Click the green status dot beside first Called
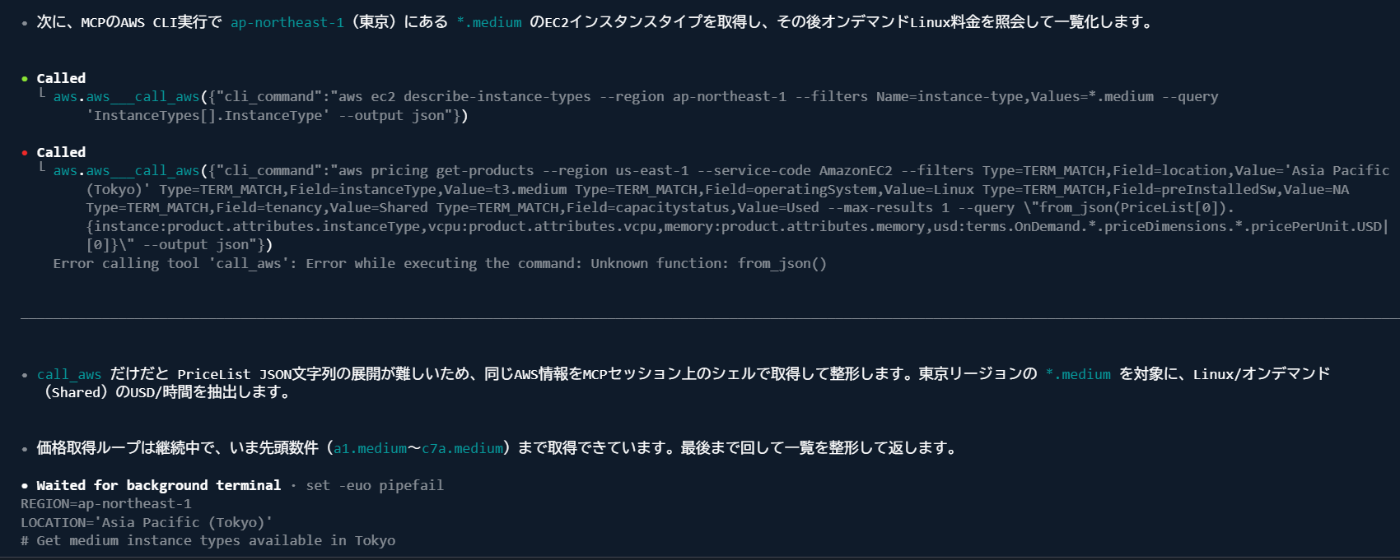The image size is (1400, 560). pos(25,78)
